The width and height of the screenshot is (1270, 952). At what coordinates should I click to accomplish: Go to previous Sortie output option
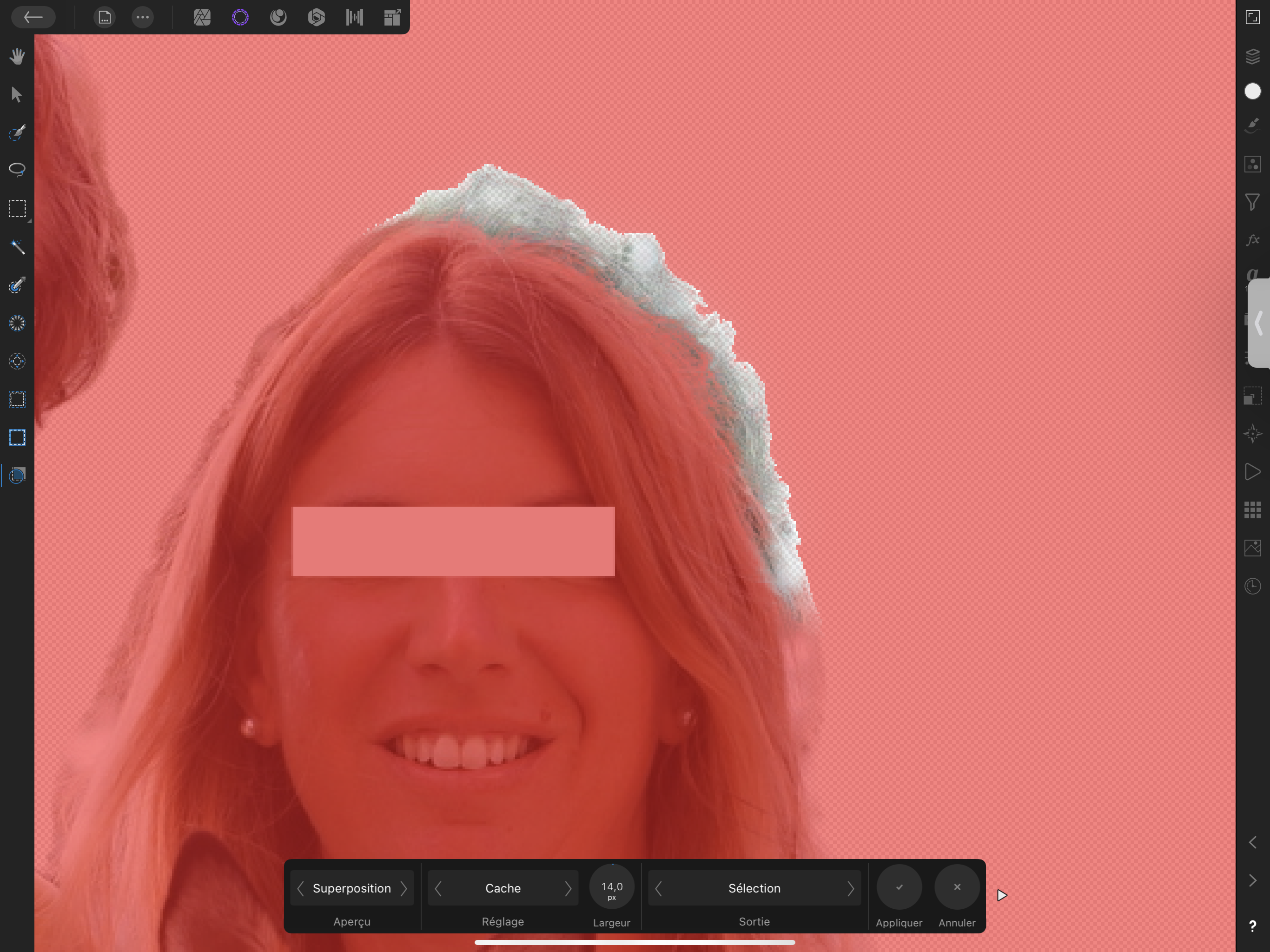coord(659,888)
